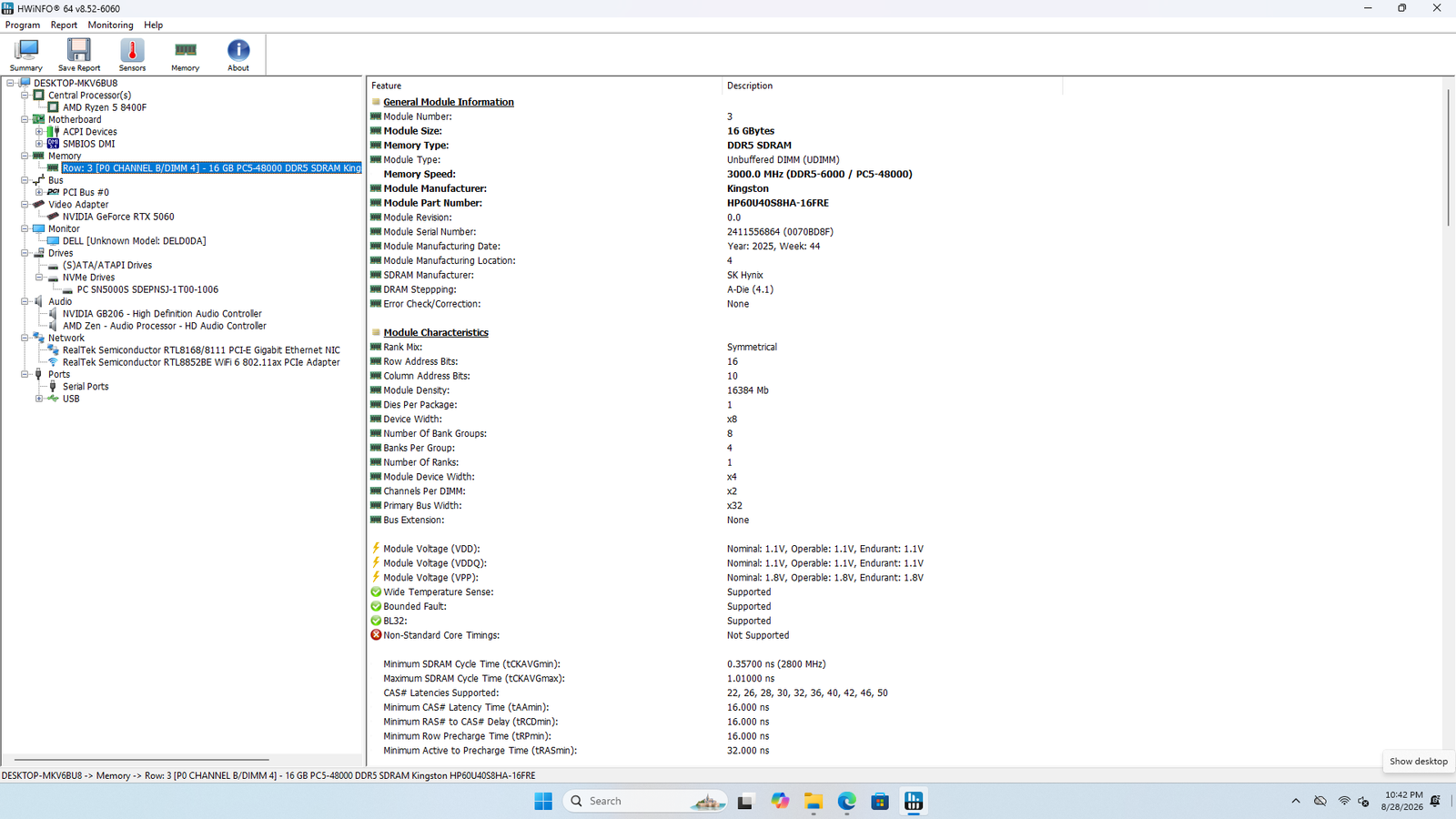Click the Module Manufacturer value Kingston

[748, 188]
